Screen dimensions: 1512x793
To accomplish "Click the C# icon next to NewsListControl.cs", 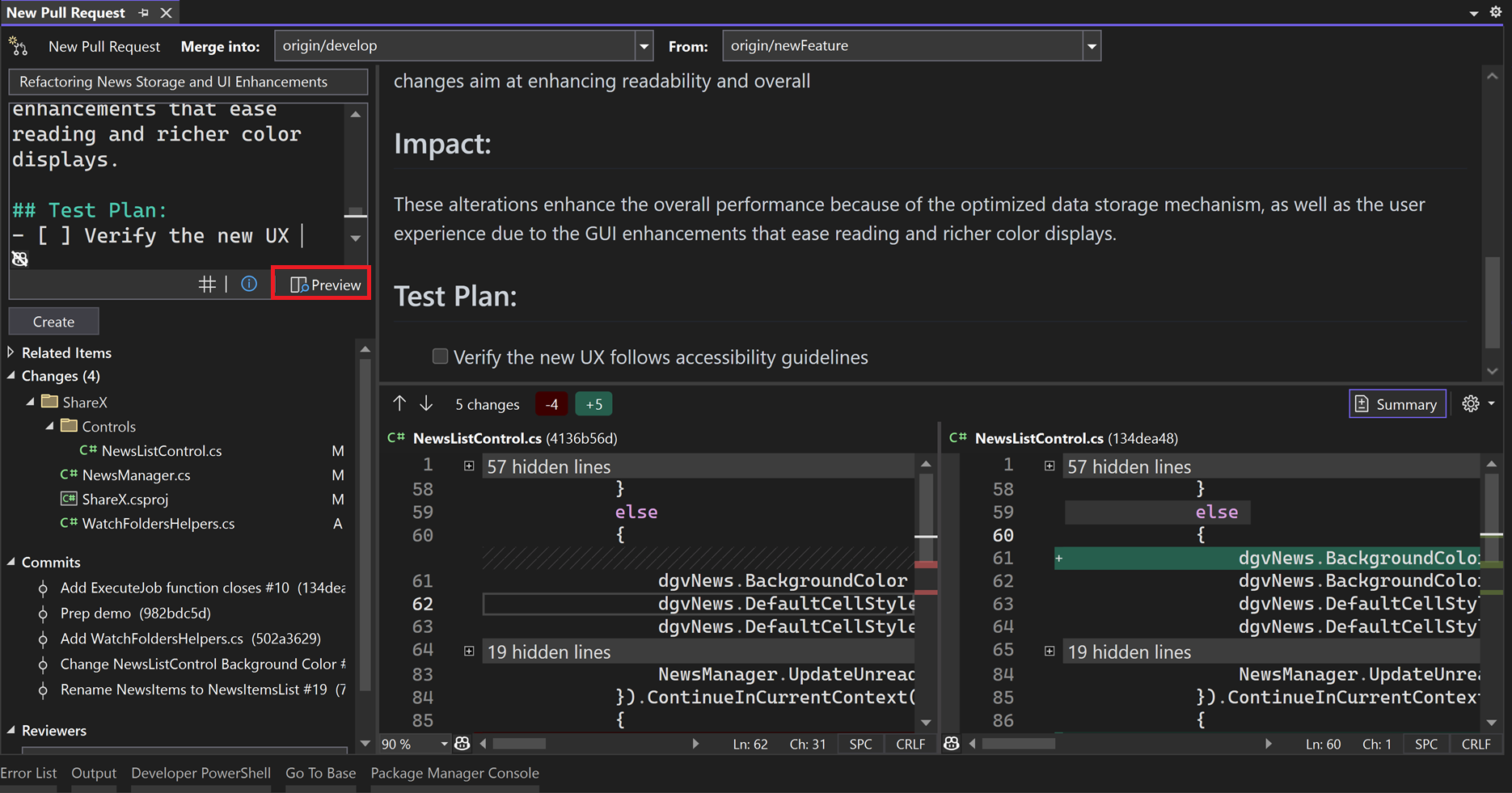I will click(87, 450).
